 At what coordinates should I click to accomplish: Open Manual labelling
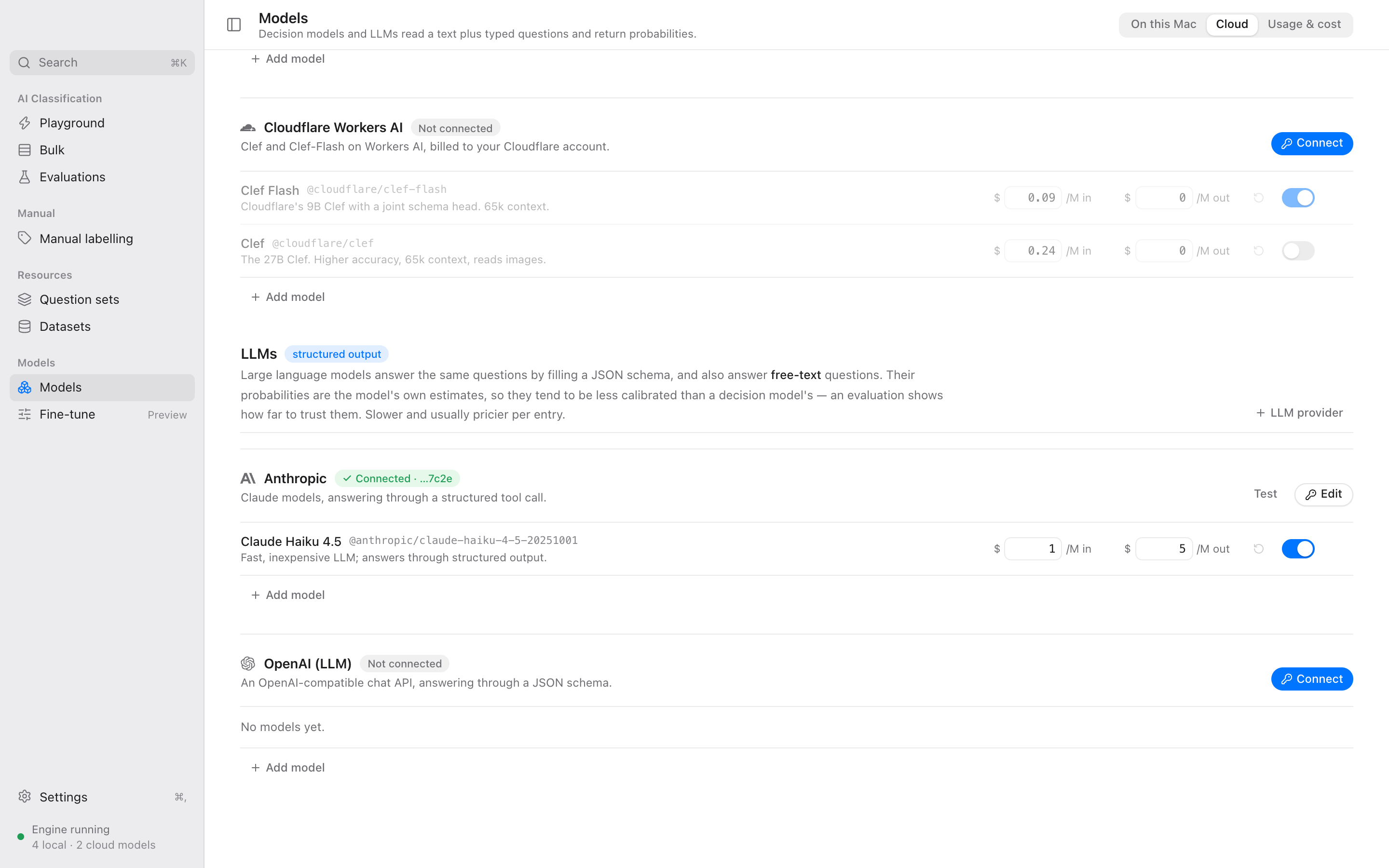[102, 238]
